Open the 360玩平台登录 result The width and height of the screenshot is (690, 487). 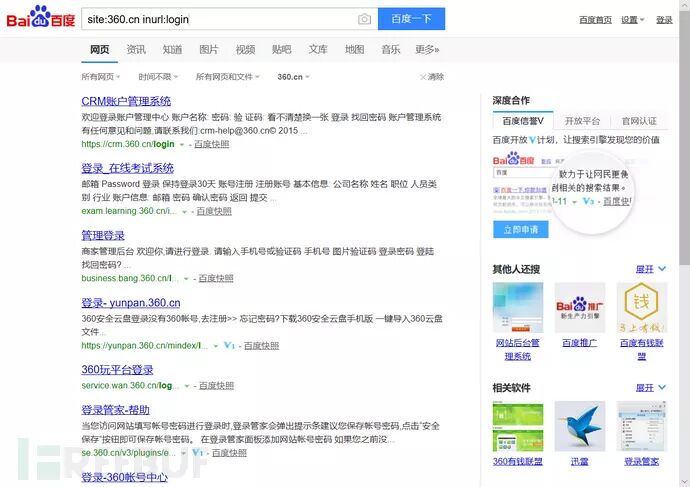117,370
